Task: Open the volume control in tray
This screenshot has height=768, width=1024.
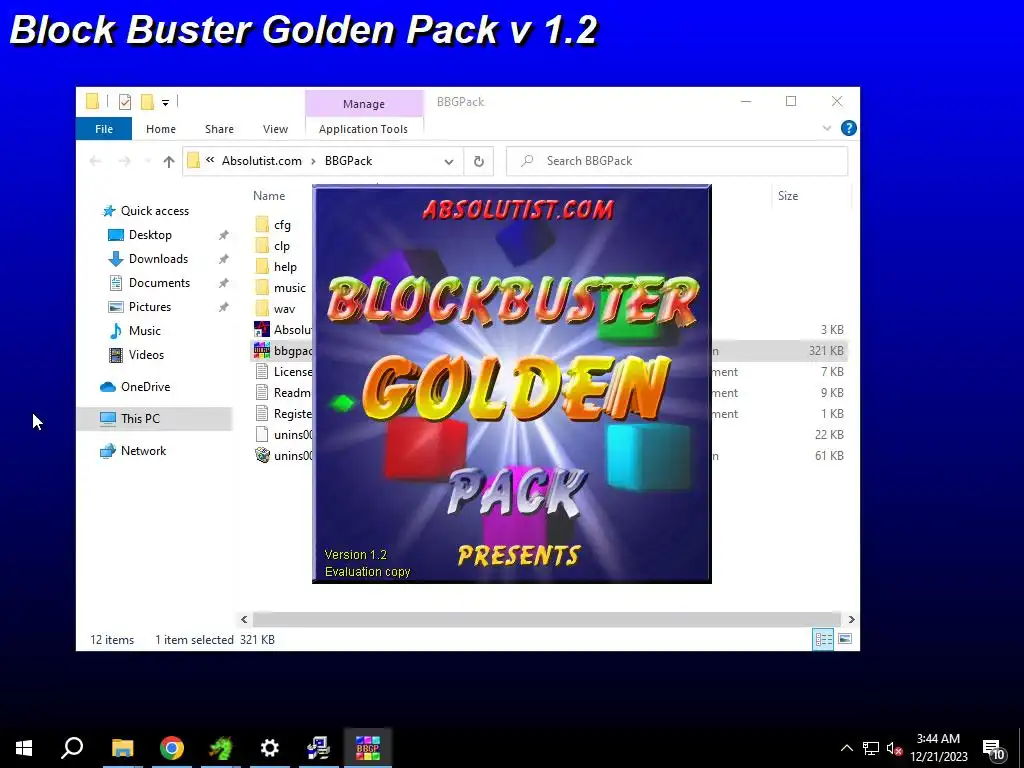Action: [894, 748]
